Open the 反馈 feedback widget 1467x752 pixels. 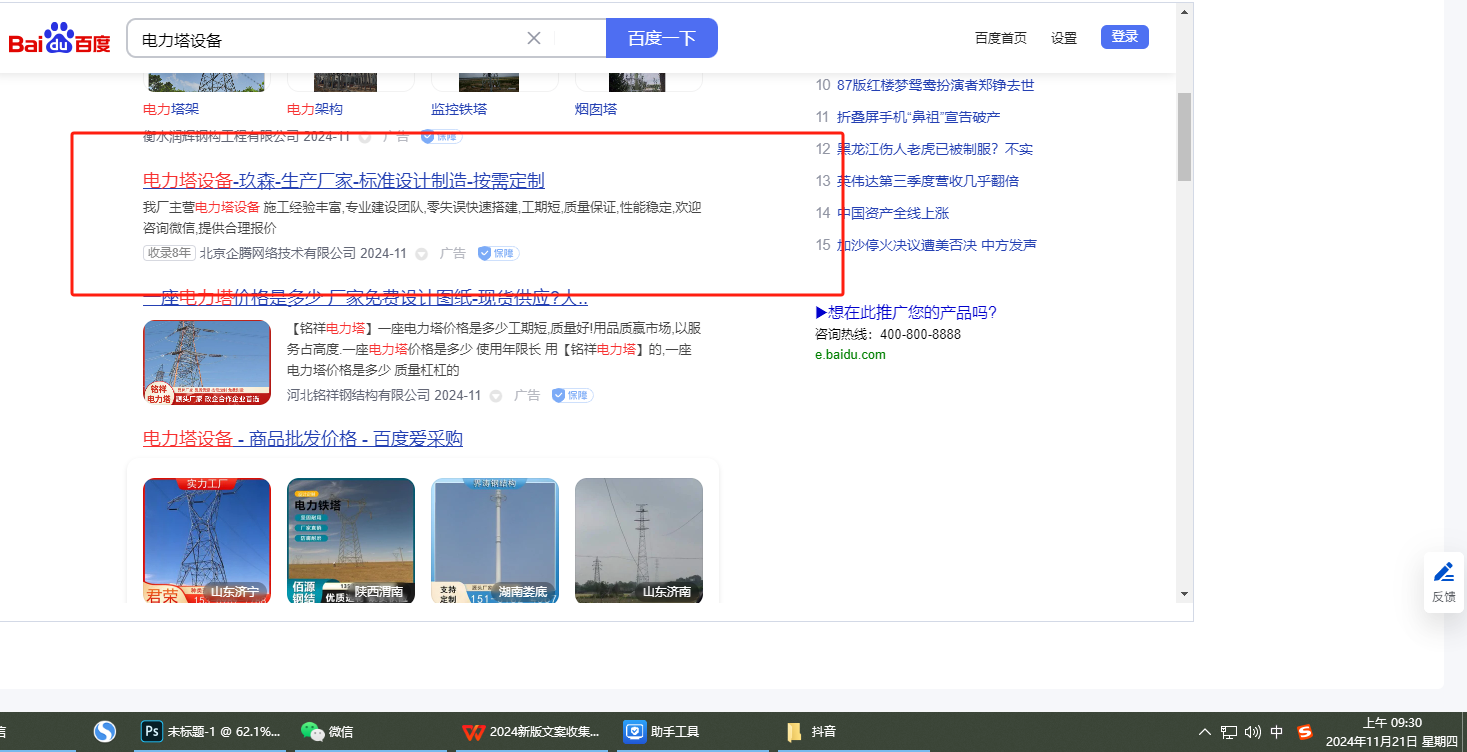(x=1444, y=582)
